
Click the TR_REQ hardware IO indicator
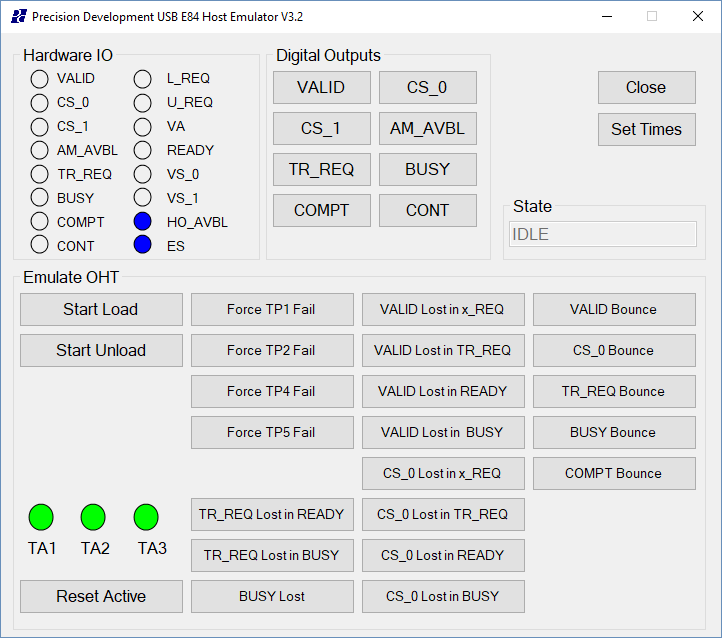(40, 174)
